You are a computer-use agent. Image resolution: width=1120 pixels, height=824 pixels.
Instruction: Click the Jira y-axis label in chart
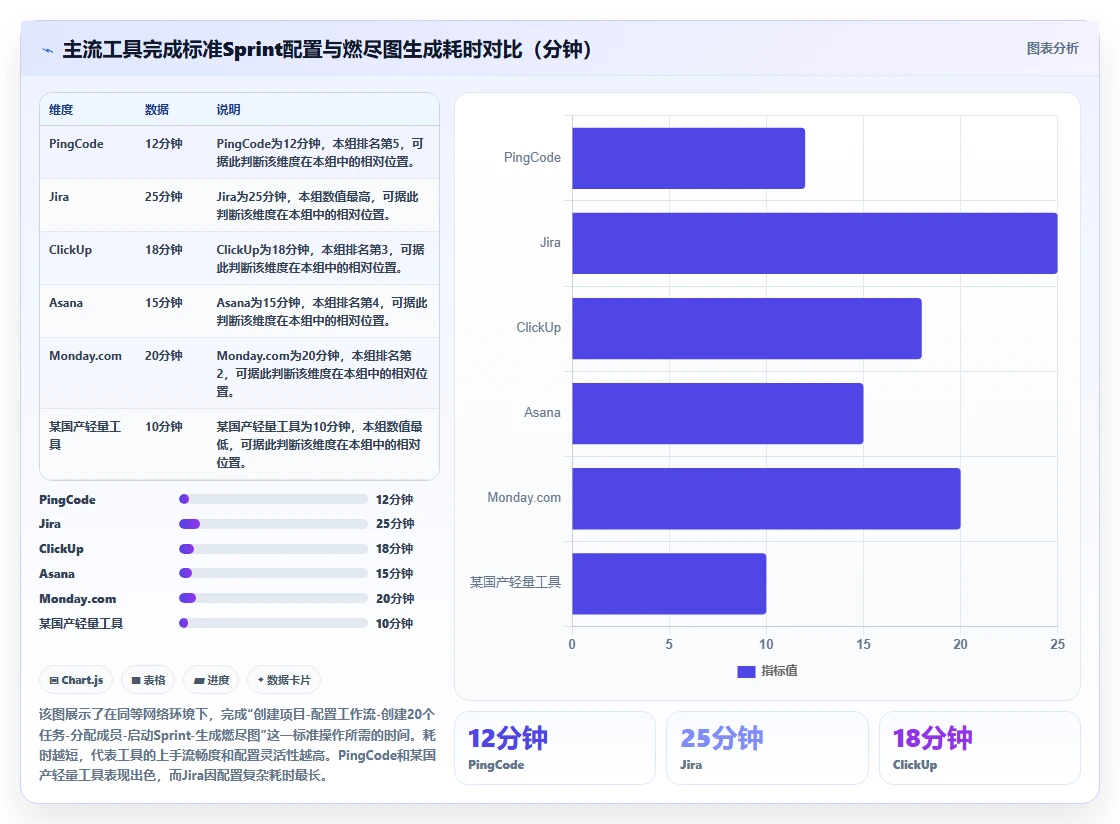coord(550,243)
